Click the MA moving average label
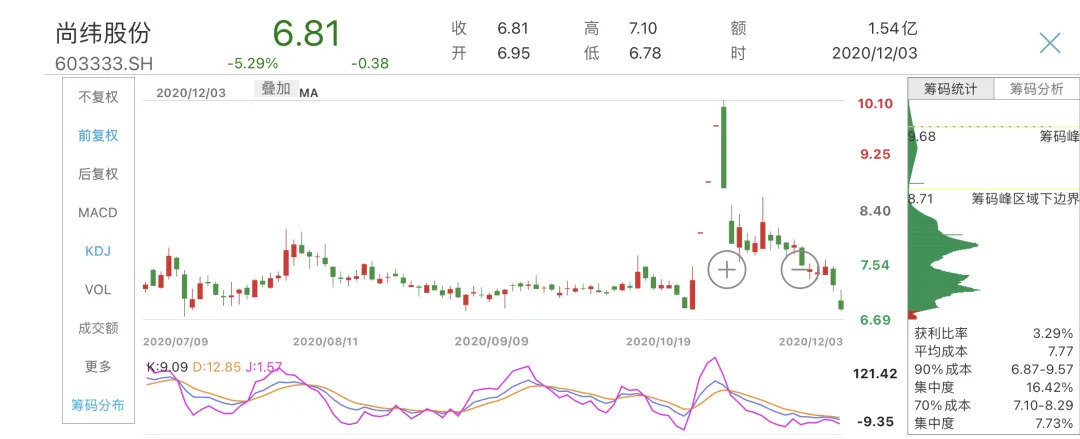1080x439 pixels. pyautogui.click(x=309, y=92)
